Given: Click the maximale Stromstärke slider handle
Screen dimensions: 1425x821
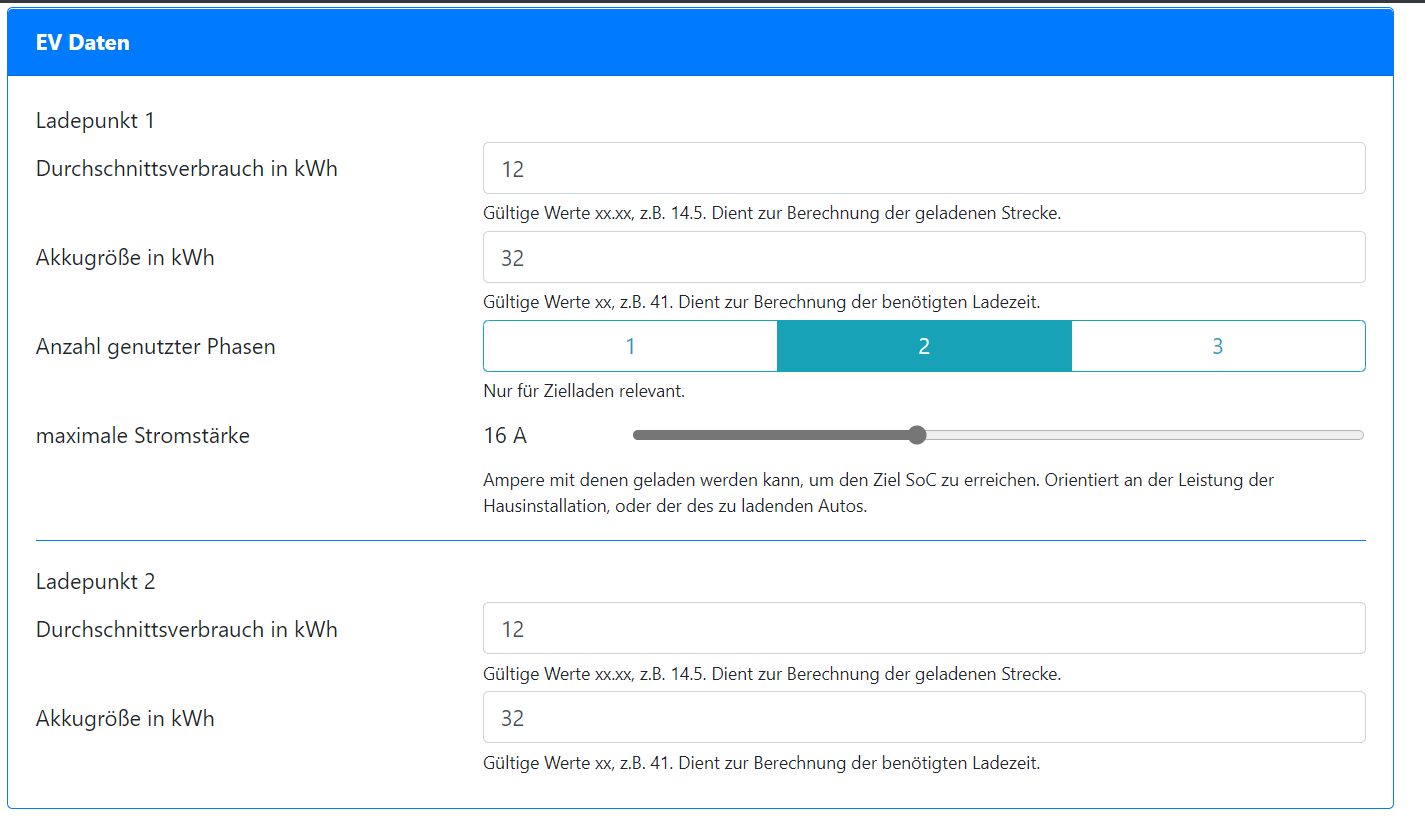Looking at the screenshot, I should [x=917, y=435].
